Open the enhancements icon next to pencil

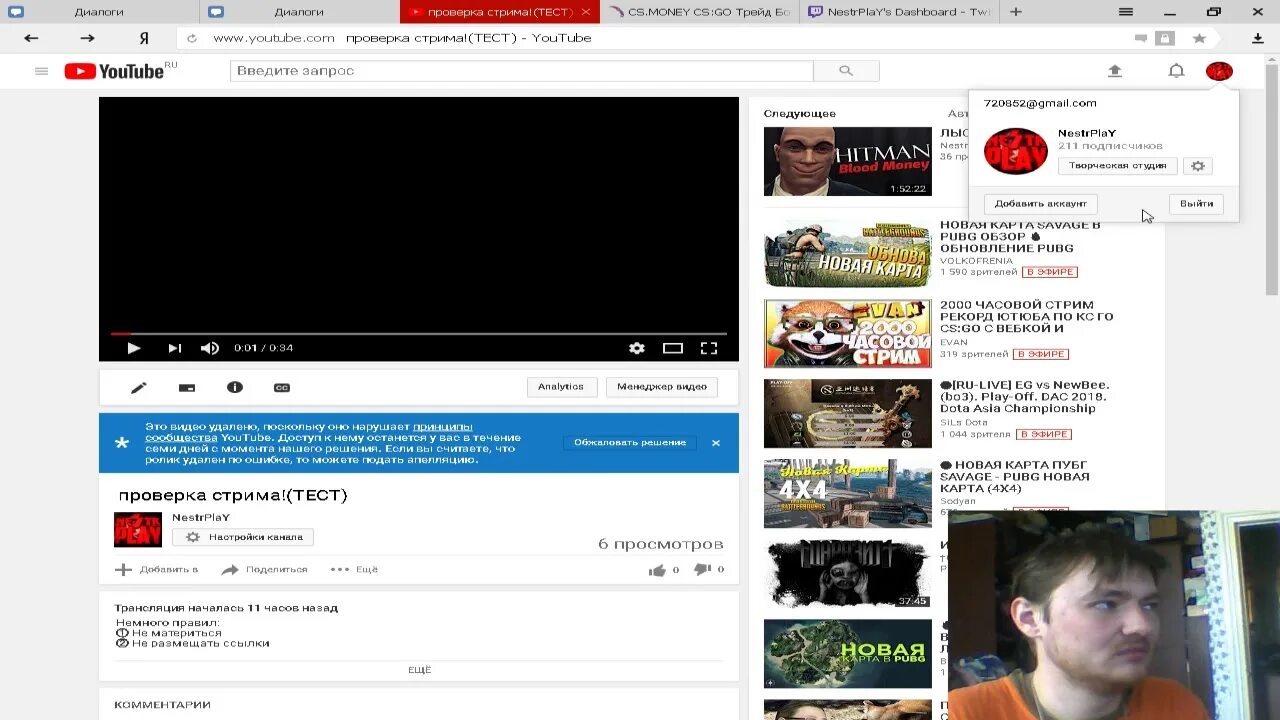[x=187, y=387]
